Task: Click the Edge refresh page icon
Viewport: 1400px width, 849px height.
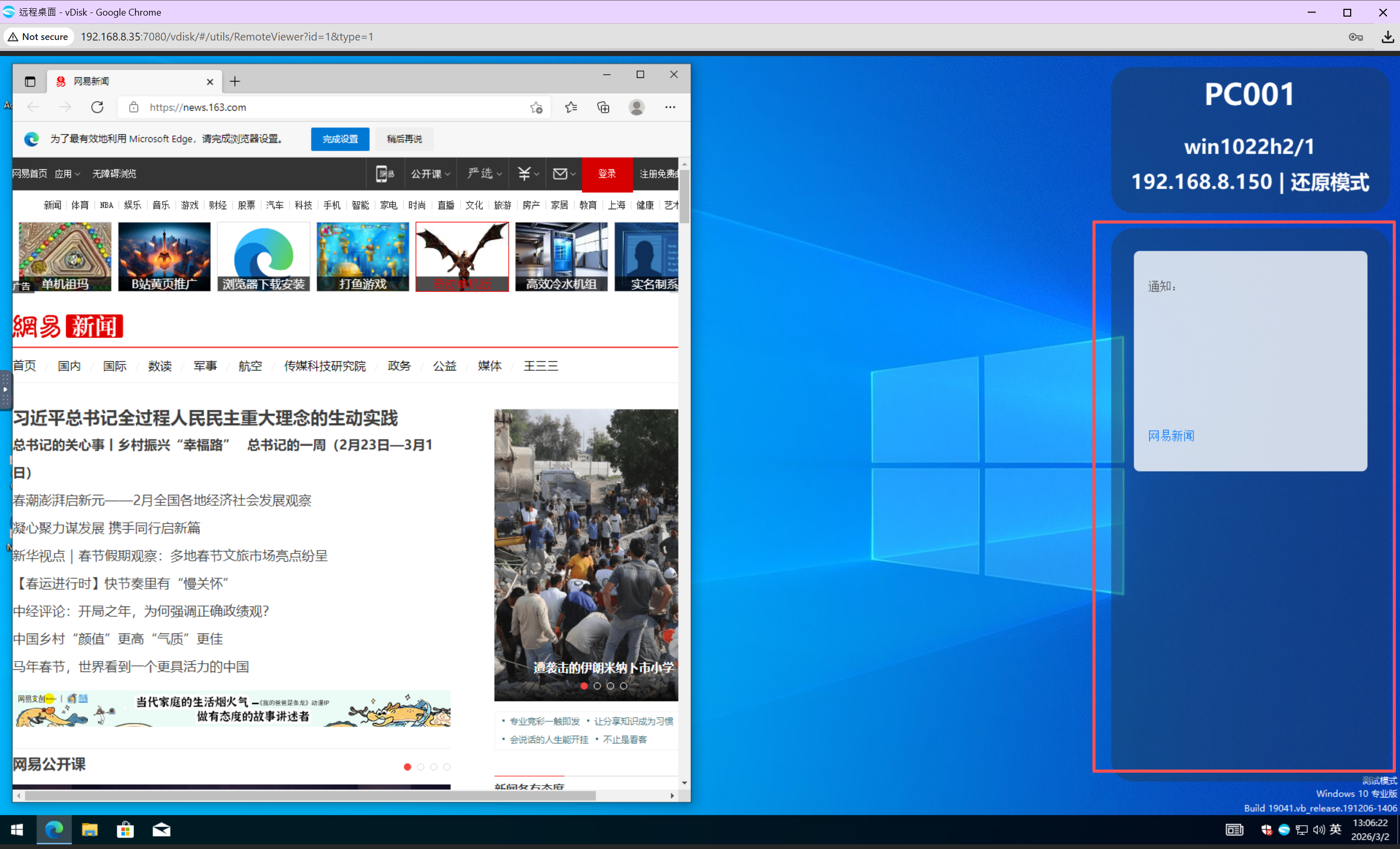Action: [97, 107]
